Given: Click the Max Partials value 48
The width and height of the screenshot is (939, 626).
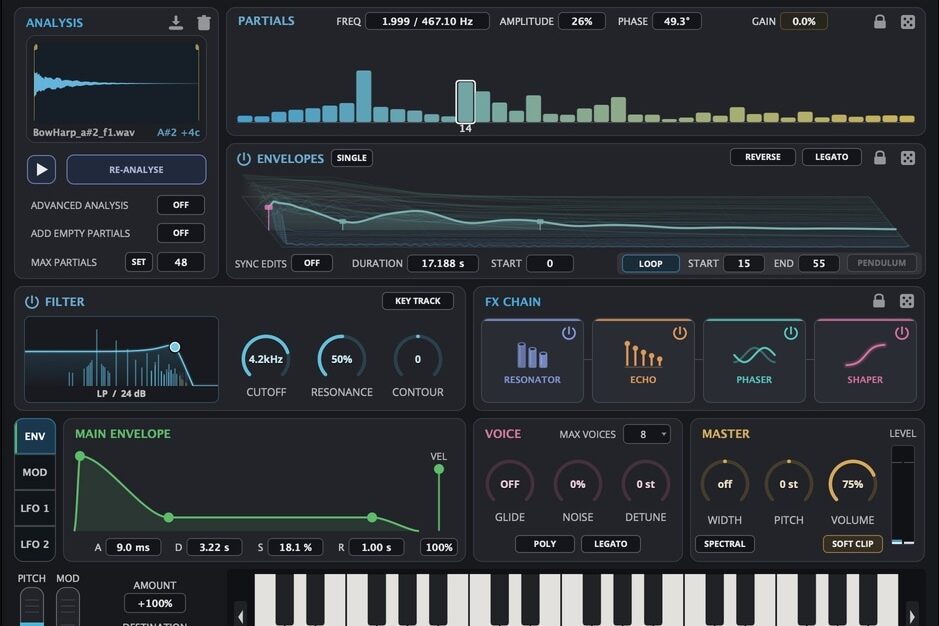Looking at the screenshot, I should click(x=181, y=262).
